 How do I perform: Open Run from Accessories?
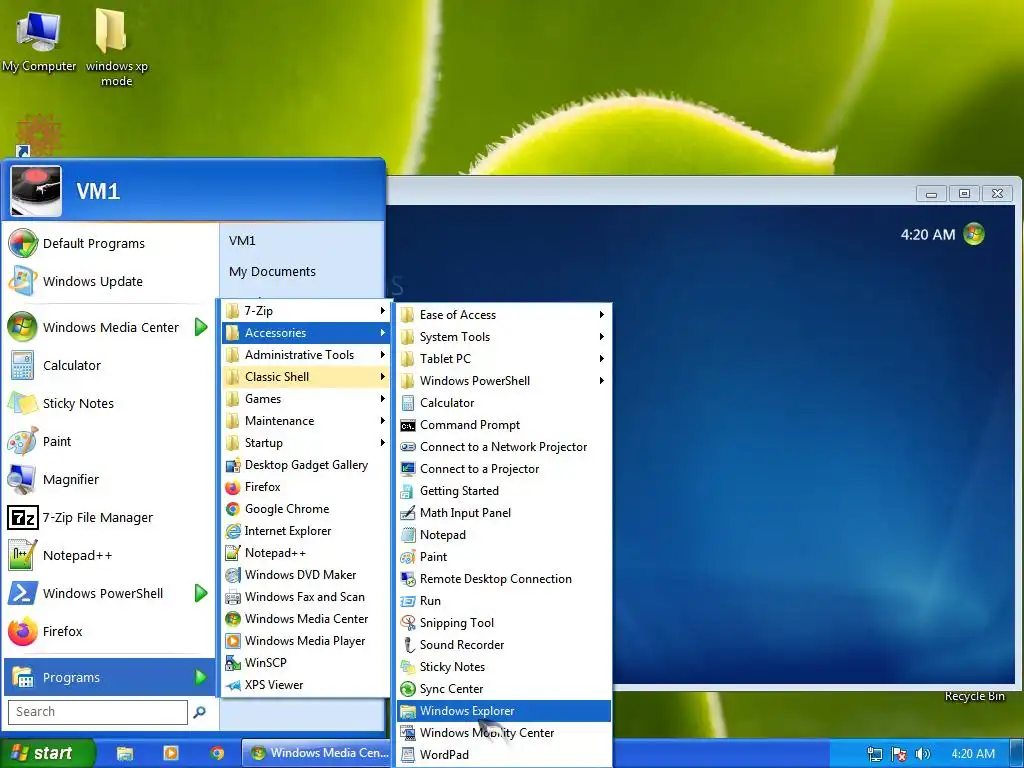coord(504,601)
